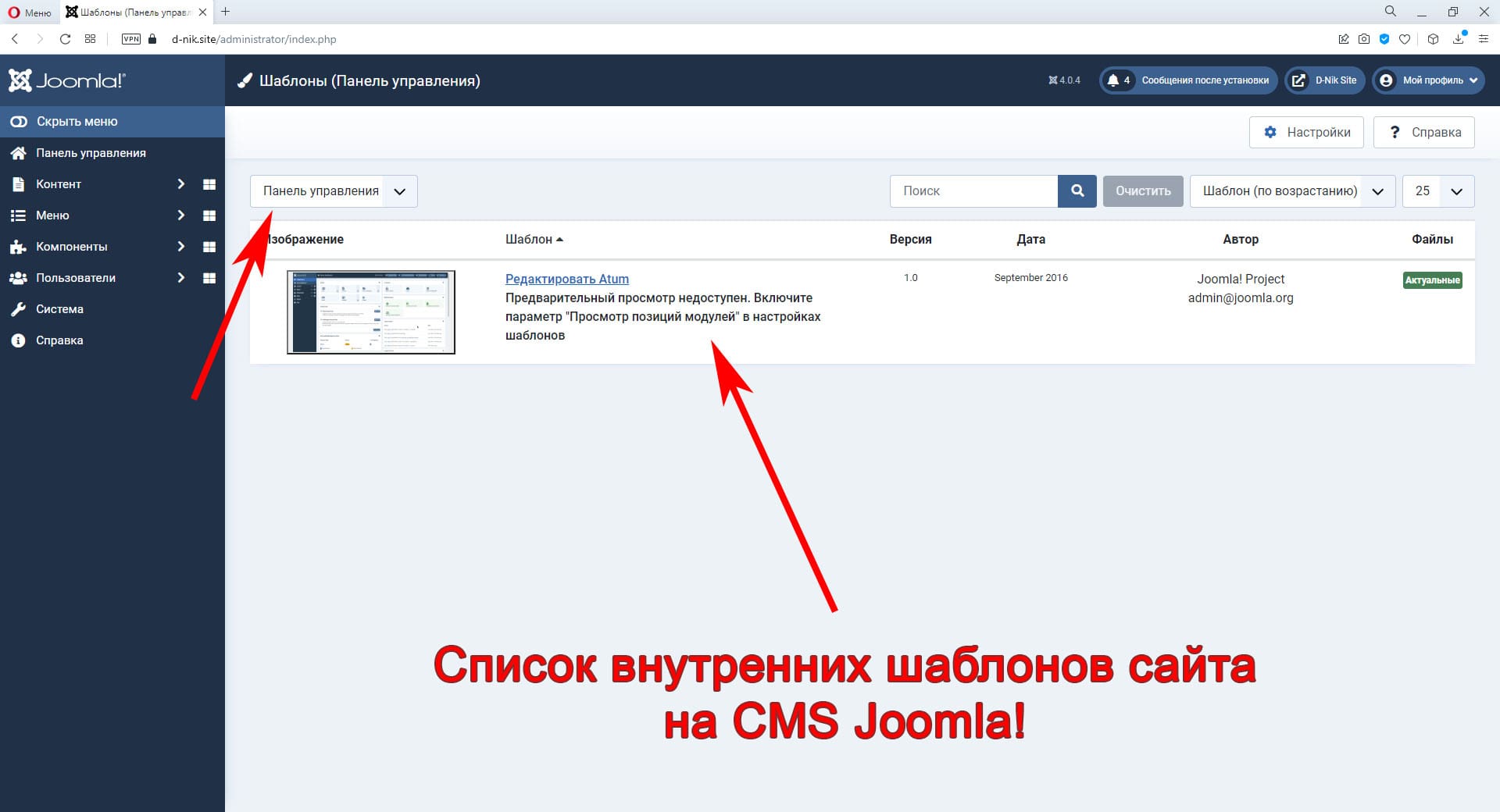Open Панель управления in sidebar
This screenshot has height=812, width=1500.
91,153
